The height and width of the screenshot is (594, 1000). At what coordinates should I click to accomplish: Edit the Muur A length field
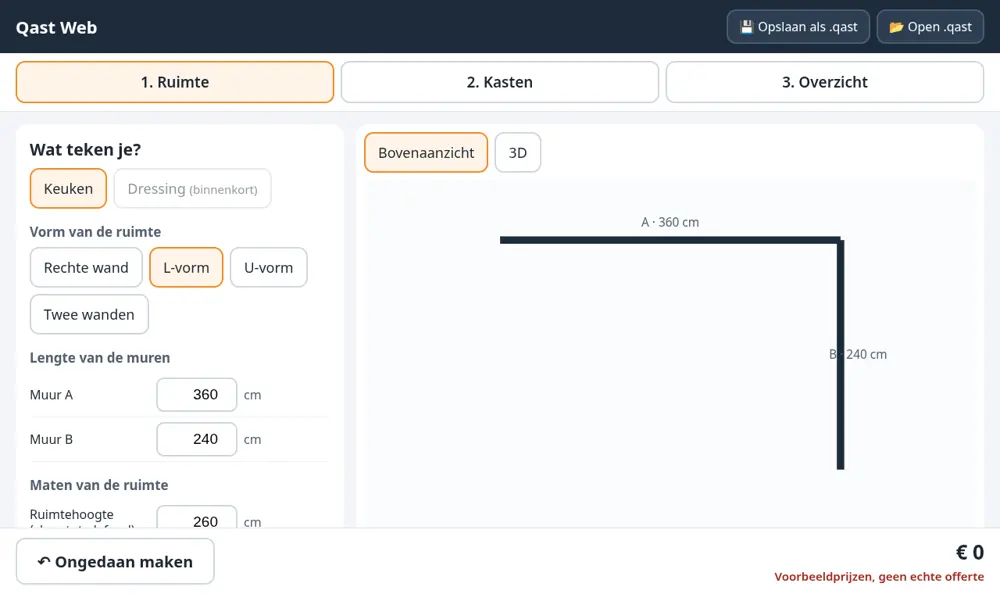coord(196,394)
